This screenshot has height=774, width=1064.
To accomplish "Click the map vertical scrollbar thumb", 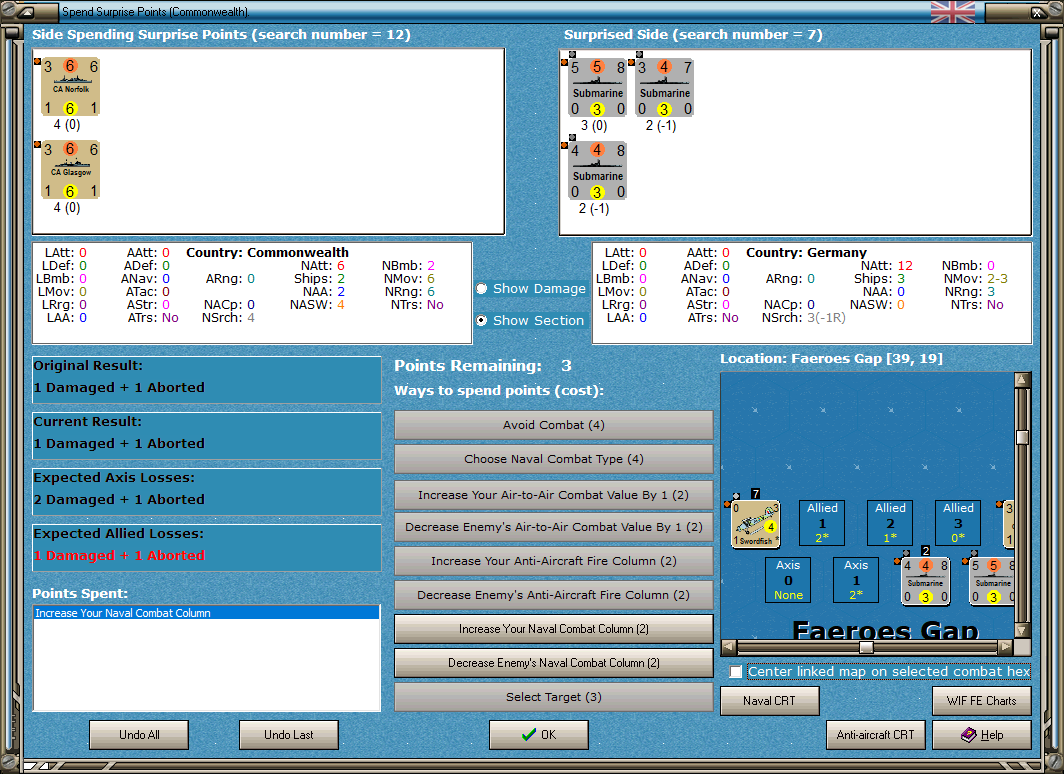I will [x=1023, y=437].
